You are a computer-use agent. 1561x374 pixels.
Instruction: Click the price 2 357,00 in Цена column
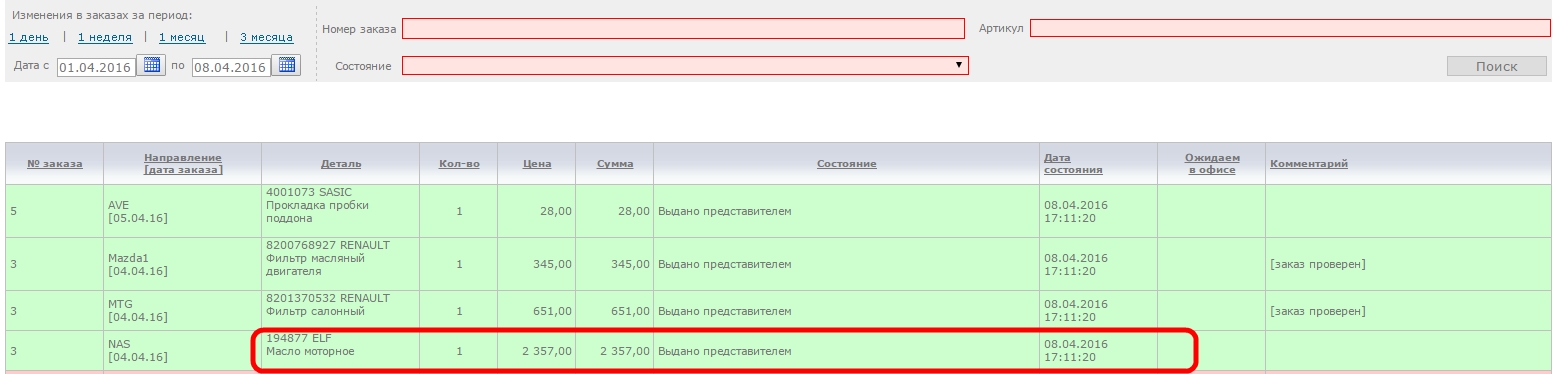(546, 351)
